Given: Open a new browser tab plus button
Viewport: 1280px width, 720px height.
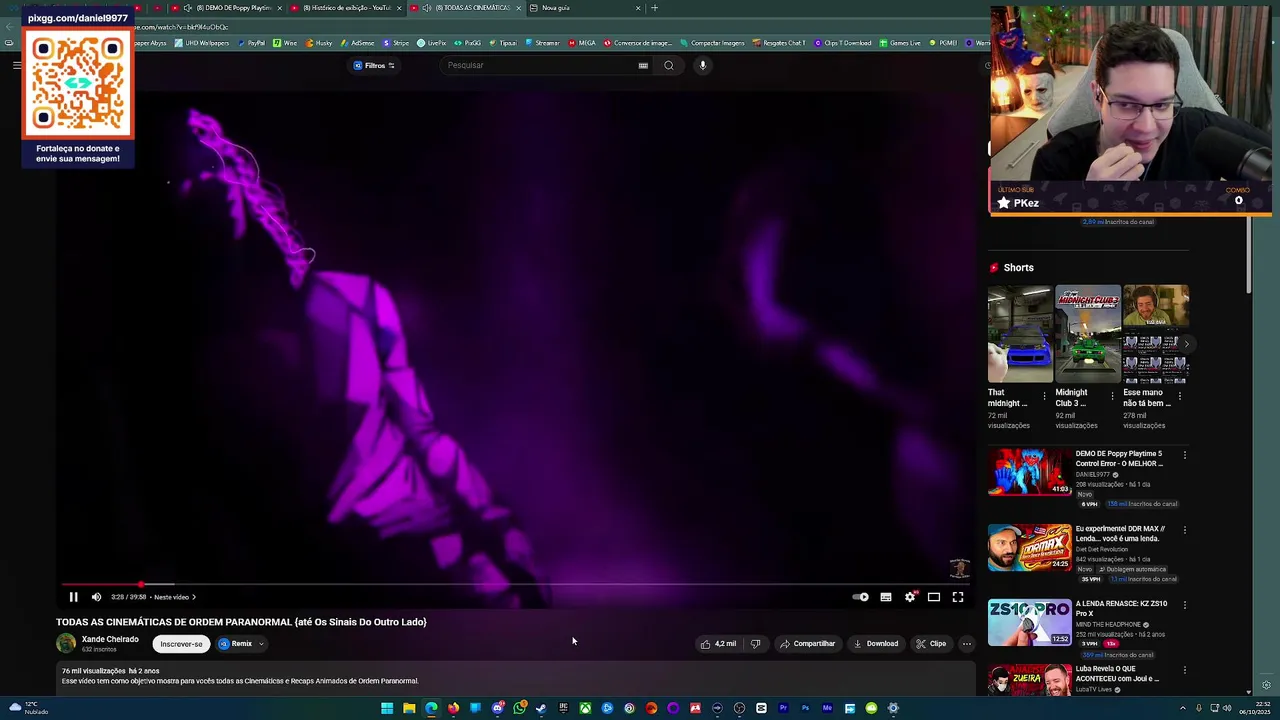Looking at the screenshot, I should [655, 8].
